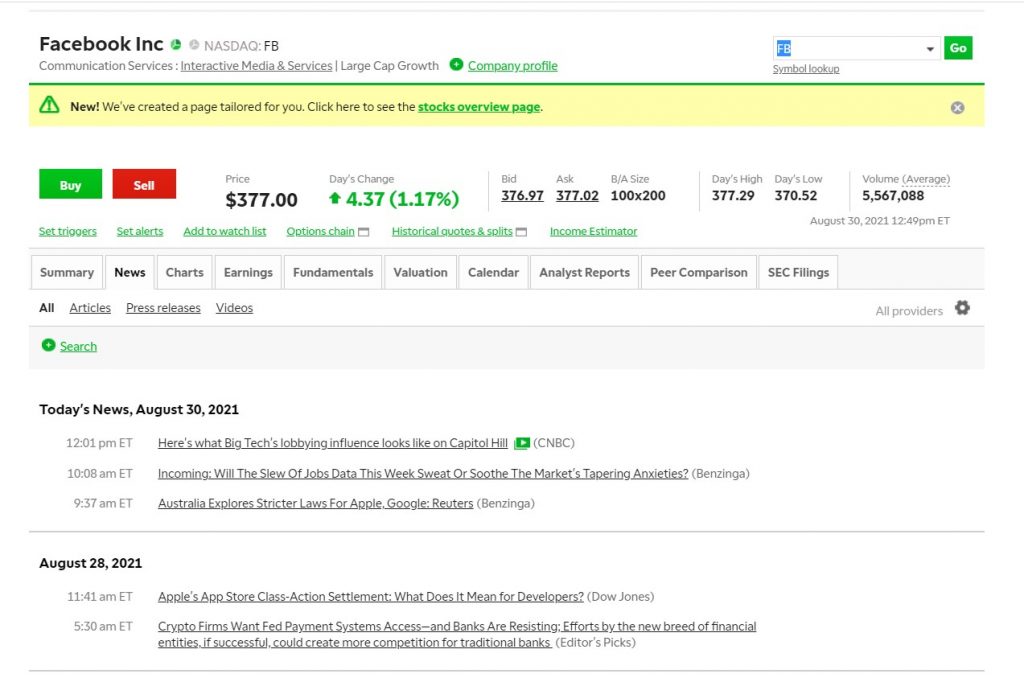The height and width of the screenshot is (678, 1024).
Task: Click popup icon next to Options chain
Action: (364, 232)
